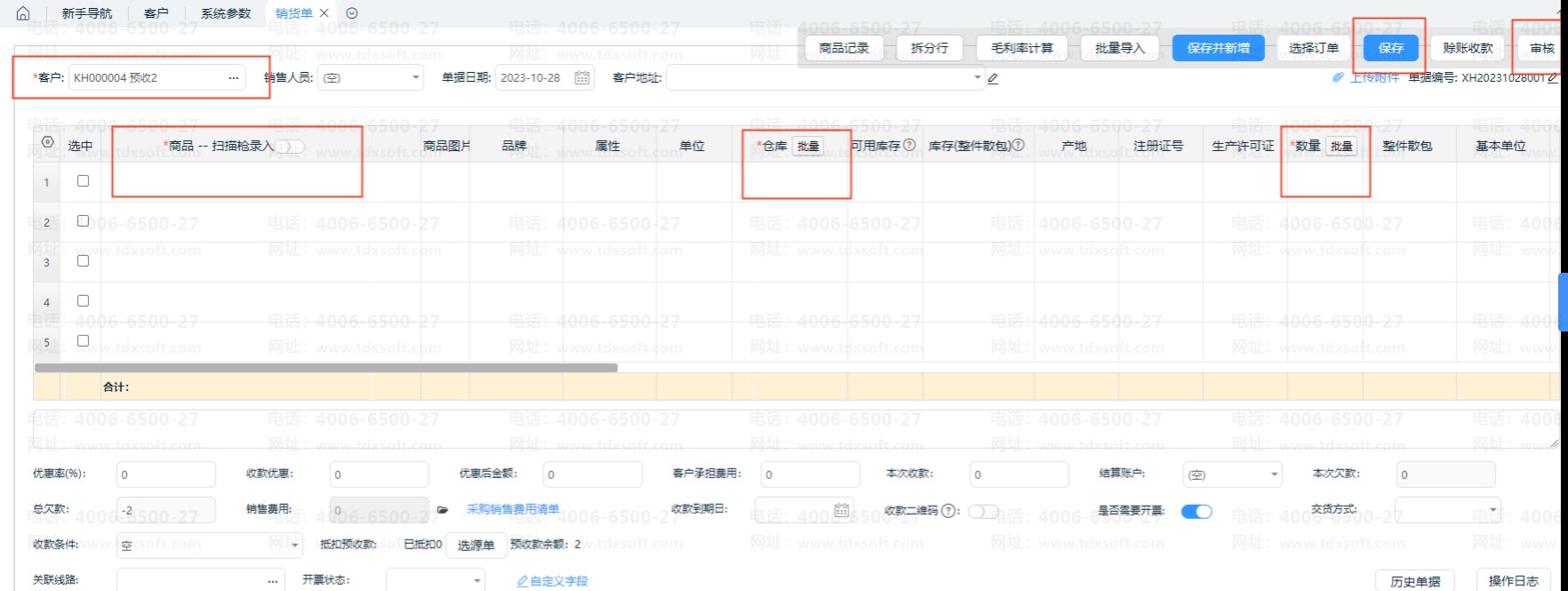The width and height of the screenshot is (1568, 591).
Task: Open table column settings gear icon
Action: point(48,143)
